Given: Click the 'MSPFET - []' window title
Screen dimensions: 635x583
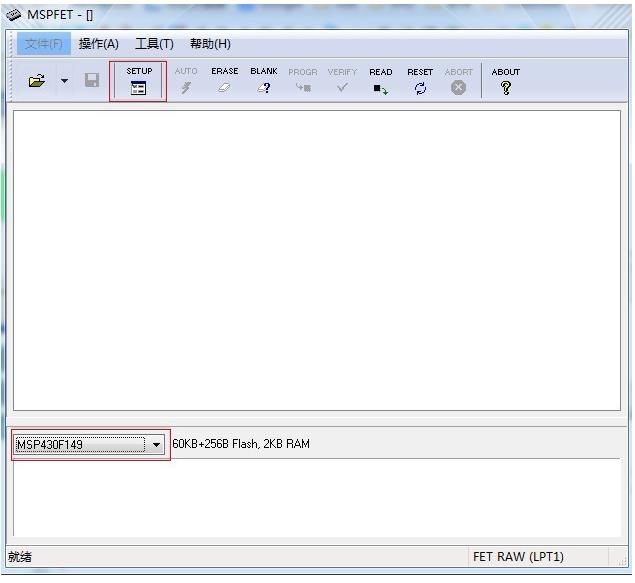Looking at the screenshot, I should click(60, 15).
